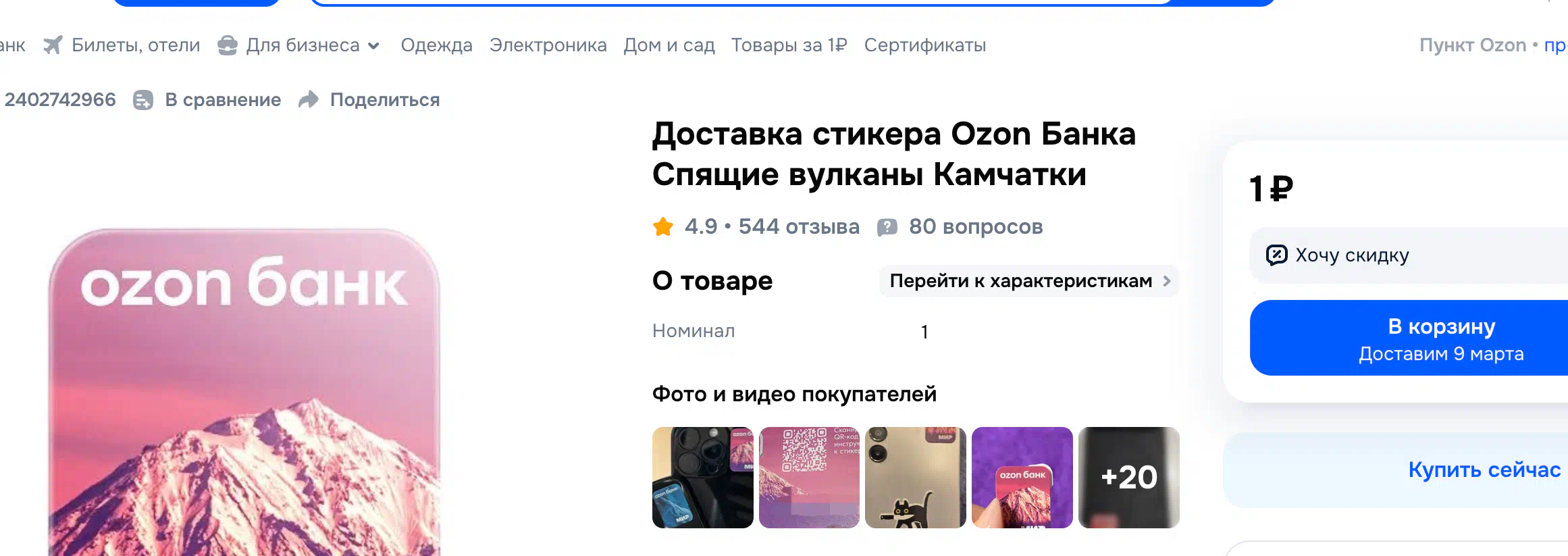Click the questions speech bubble icon
This screenshot has height=556, width=1568.
pyautogui.click(x=887, y=227)
